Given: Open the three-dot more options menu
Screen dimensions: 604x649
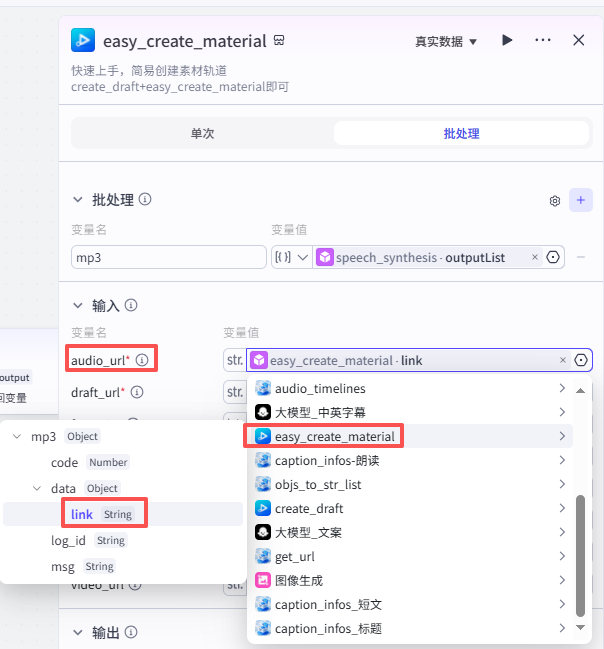Looking at the screenshot, I should pyautogui.click(x=543, y=41).
